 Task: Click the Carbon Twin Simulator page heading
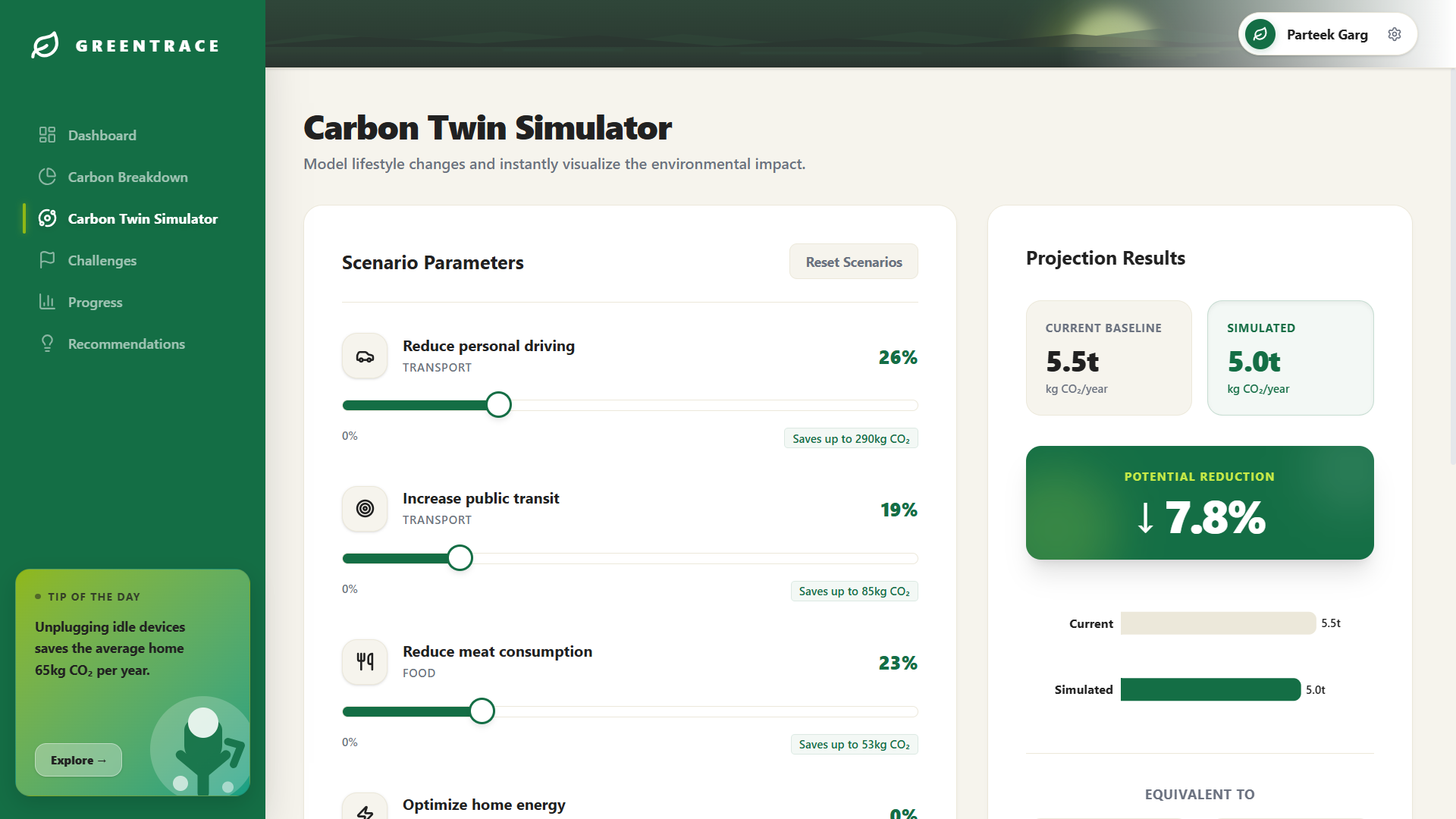coord(488,127)
